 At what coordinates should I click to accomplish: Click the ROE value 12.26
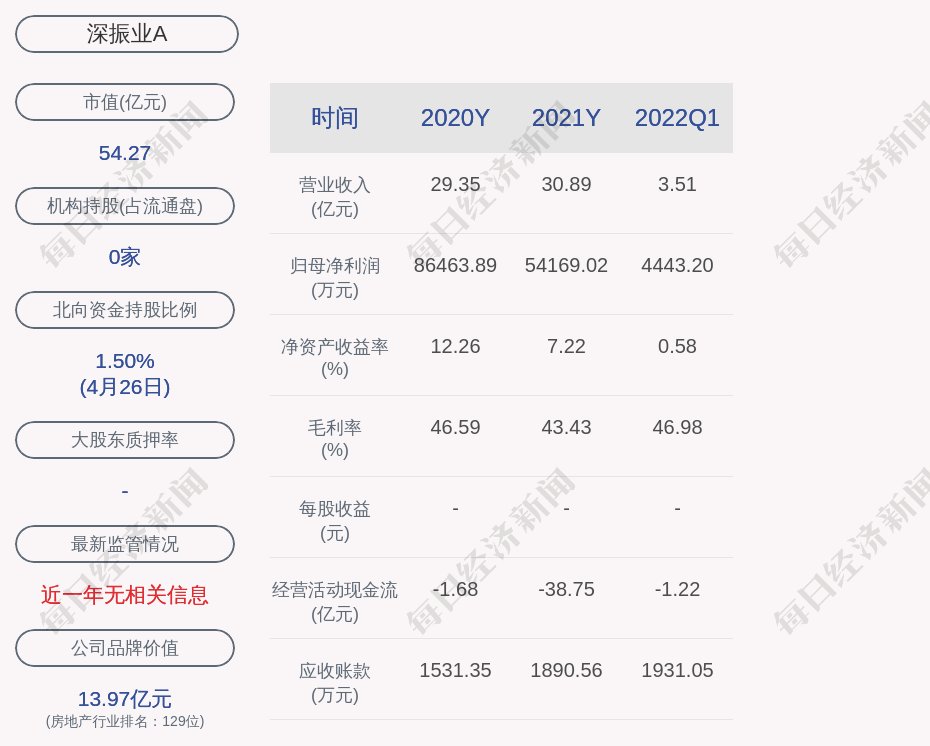pyautogui.click(x=455, y=346)
